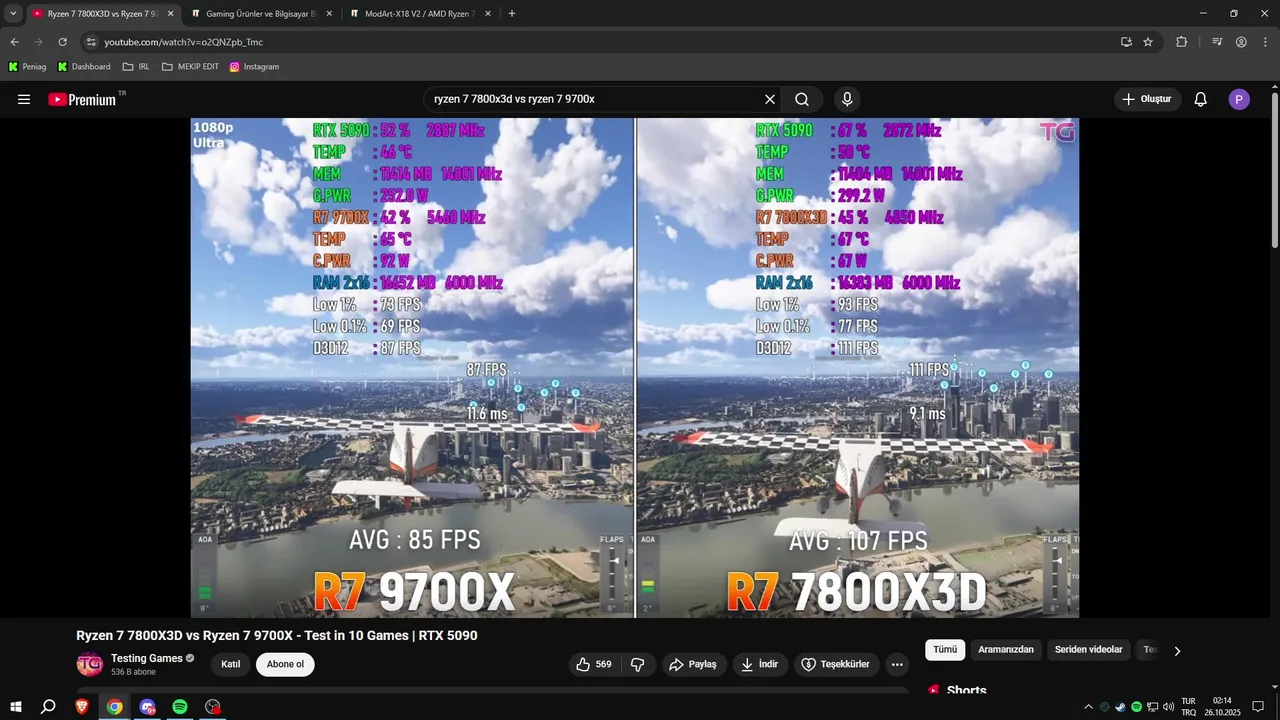
Task: Click the Shorts section heading
Action: pos(966,690)
